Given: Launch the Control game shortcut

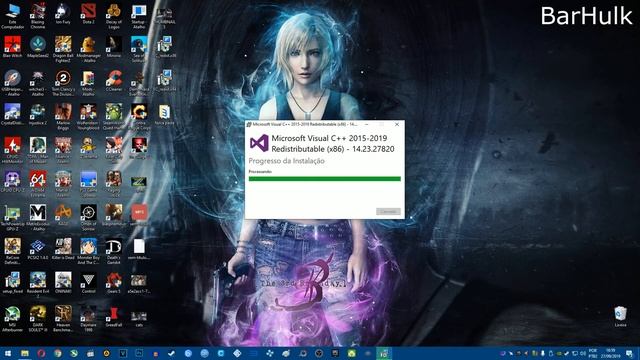Looking at the screenshot, I should pos(88,283).
